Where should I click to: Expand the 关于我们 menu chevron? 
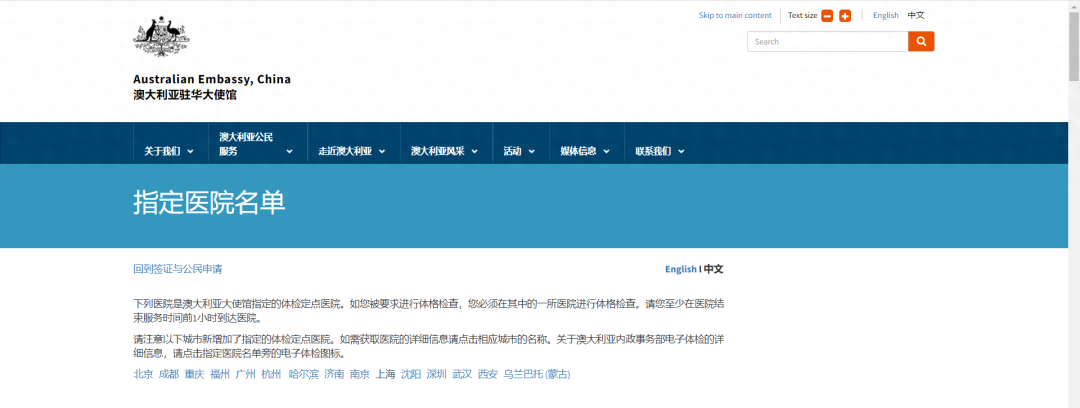pyautogui.click(x=190, y=152)
